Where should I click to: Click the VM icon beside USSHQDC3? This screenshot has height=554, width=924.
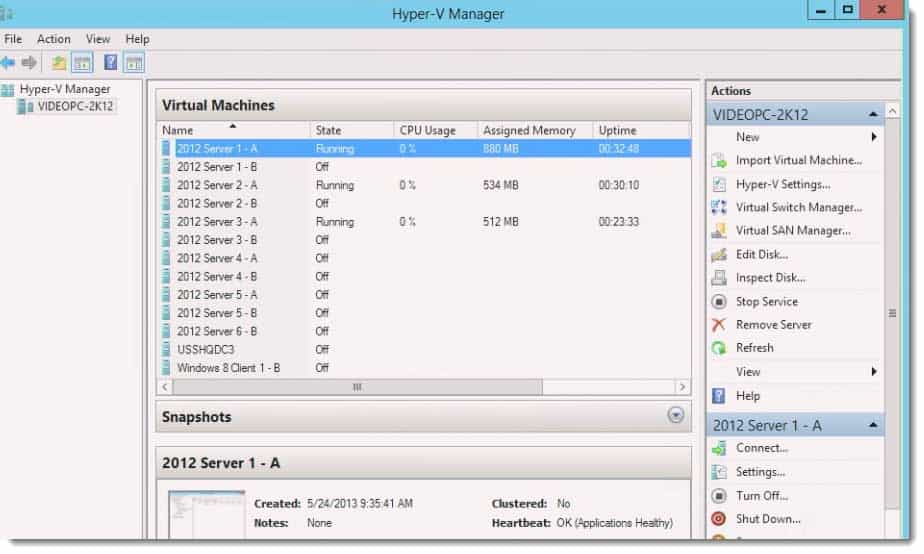[166, 349]
